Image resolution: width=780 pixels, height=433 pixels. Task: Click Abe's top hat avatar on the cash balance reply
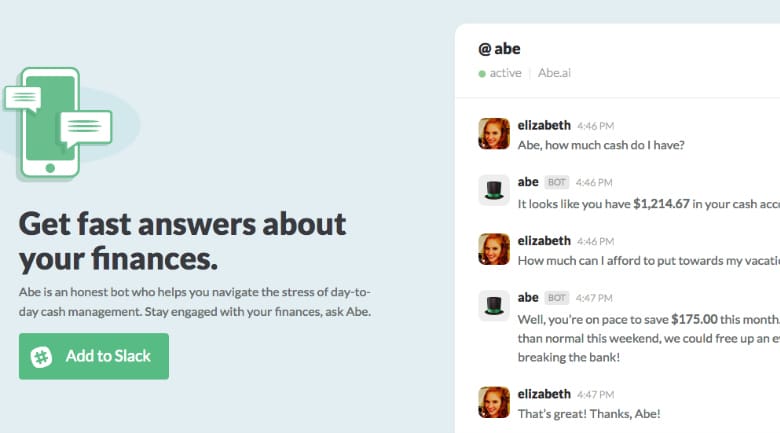point(494,191)
